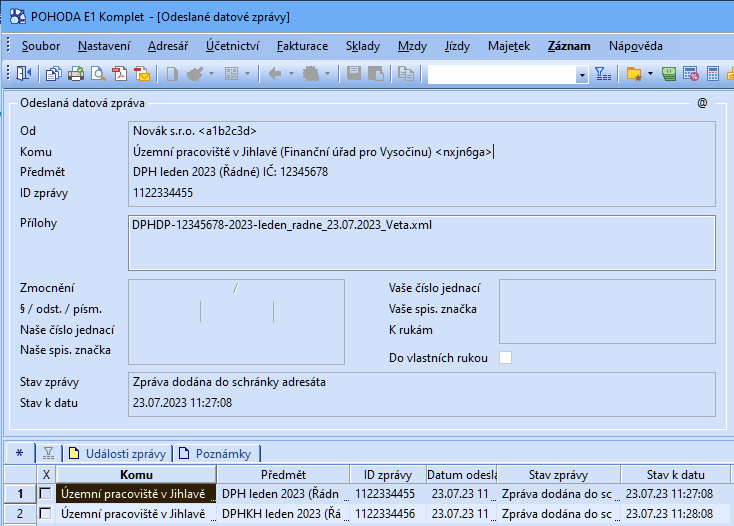Click the greyed duplicate pages icon
This screenshot has height=526, width=734.
[406, 73]
